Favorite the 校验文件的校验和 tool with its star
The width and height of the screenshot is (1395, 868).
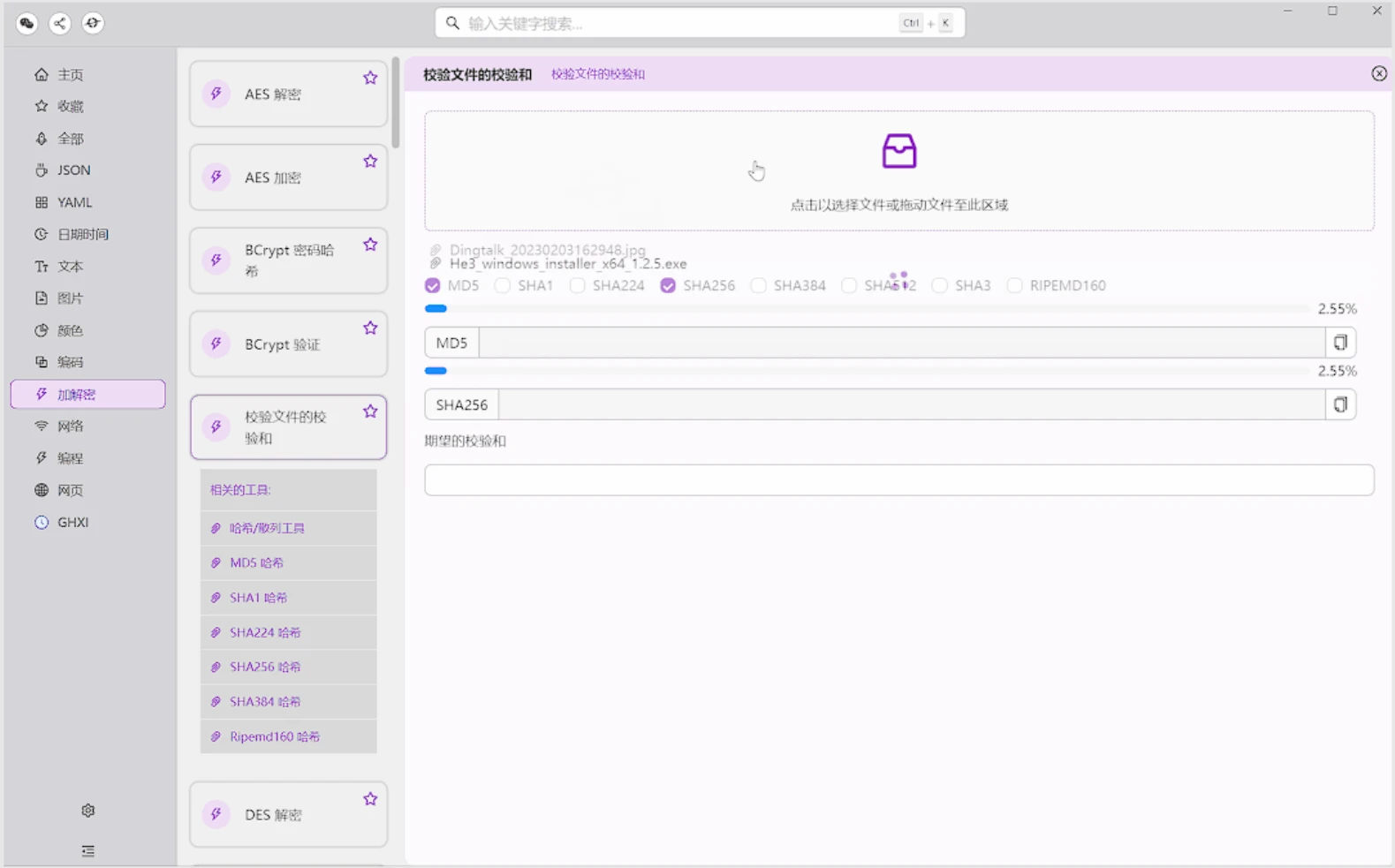coord(370,411)
